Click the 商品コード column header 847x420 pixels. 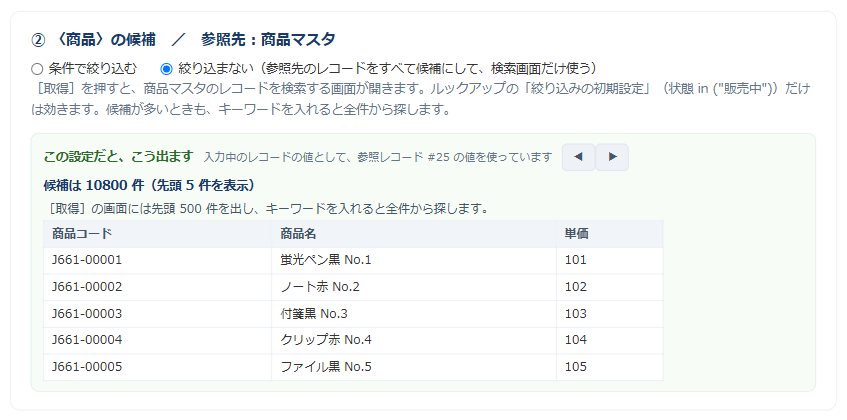157,234
